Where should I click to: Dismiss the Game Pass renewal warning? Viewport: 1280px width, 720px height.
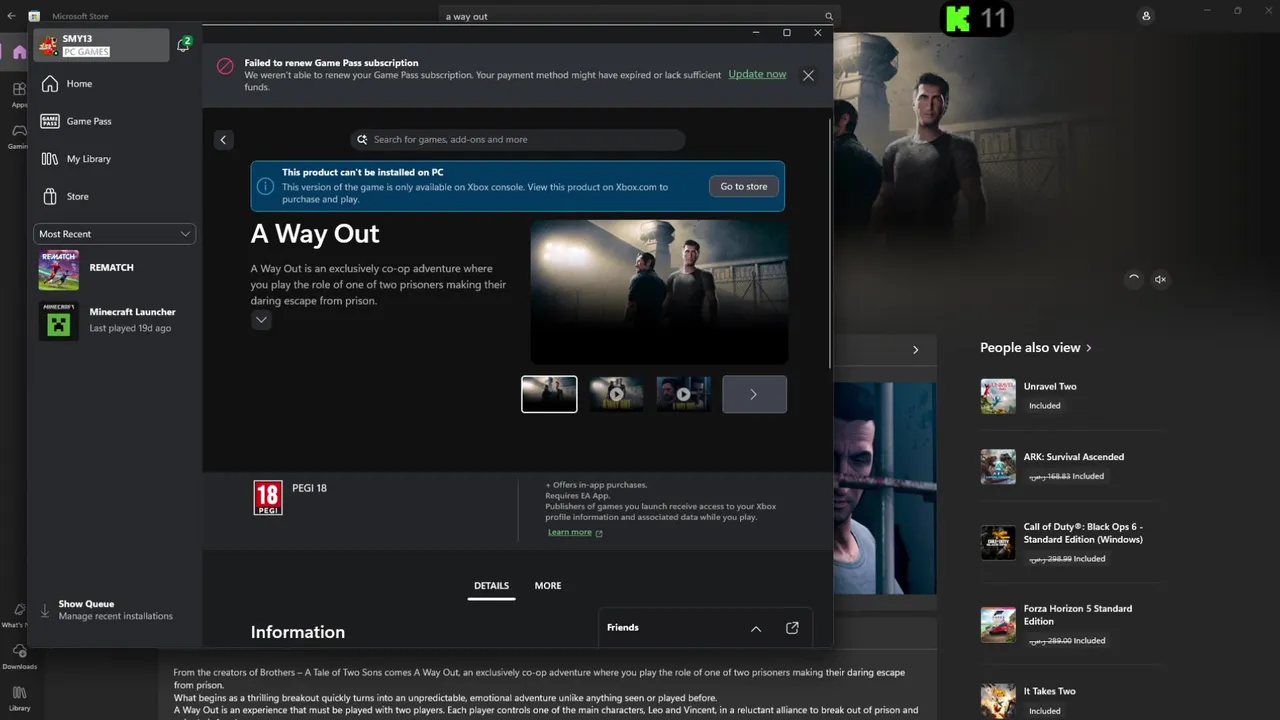coord(808,75)
